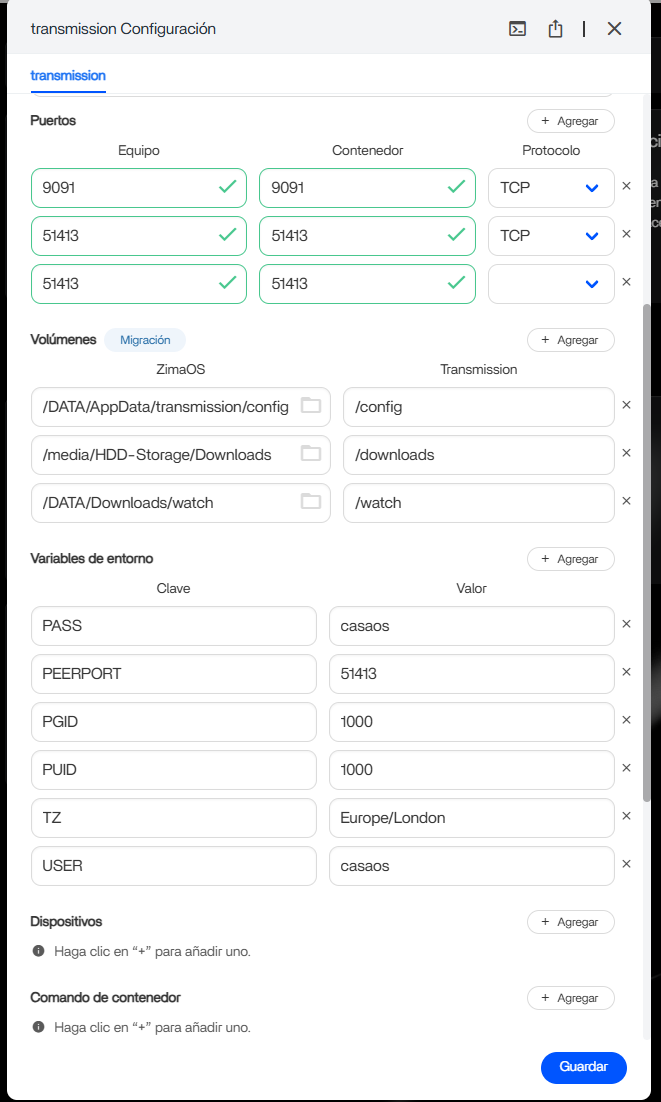Delete the PEERPORT environment variable

(627, 672)
